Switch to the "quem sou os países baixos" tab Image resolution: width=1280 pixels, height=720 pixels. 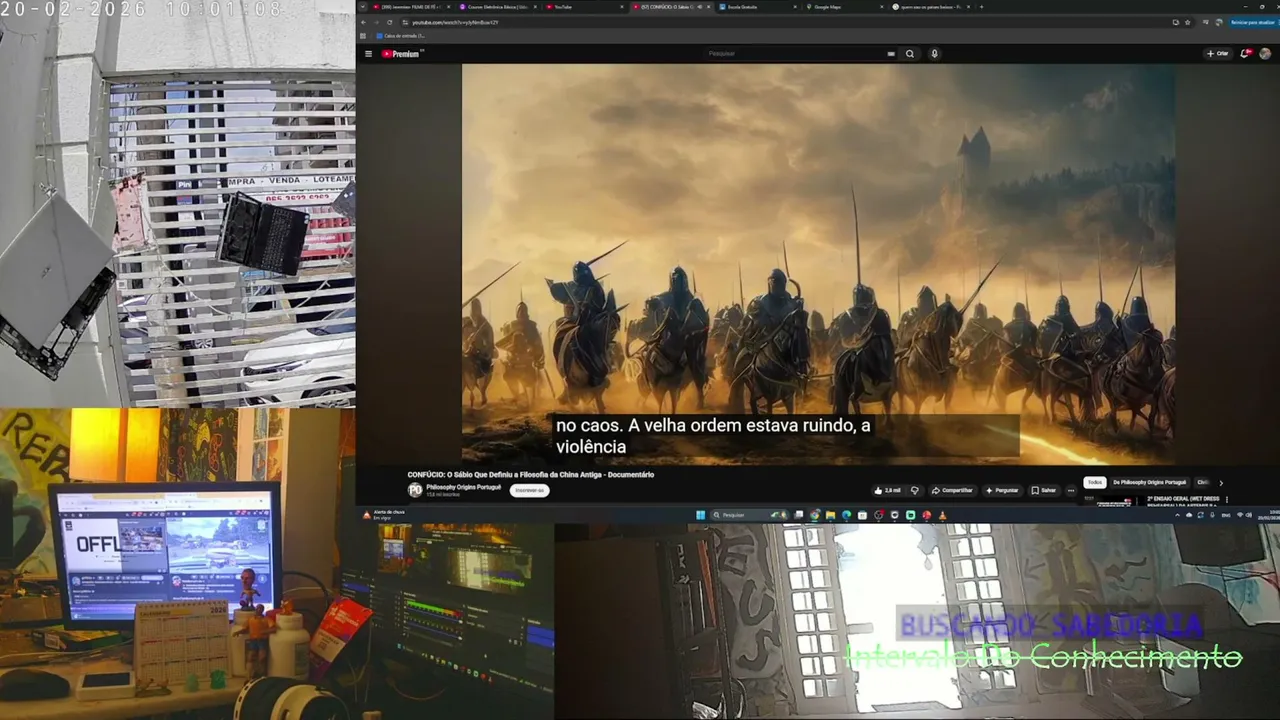click(931, 7)
